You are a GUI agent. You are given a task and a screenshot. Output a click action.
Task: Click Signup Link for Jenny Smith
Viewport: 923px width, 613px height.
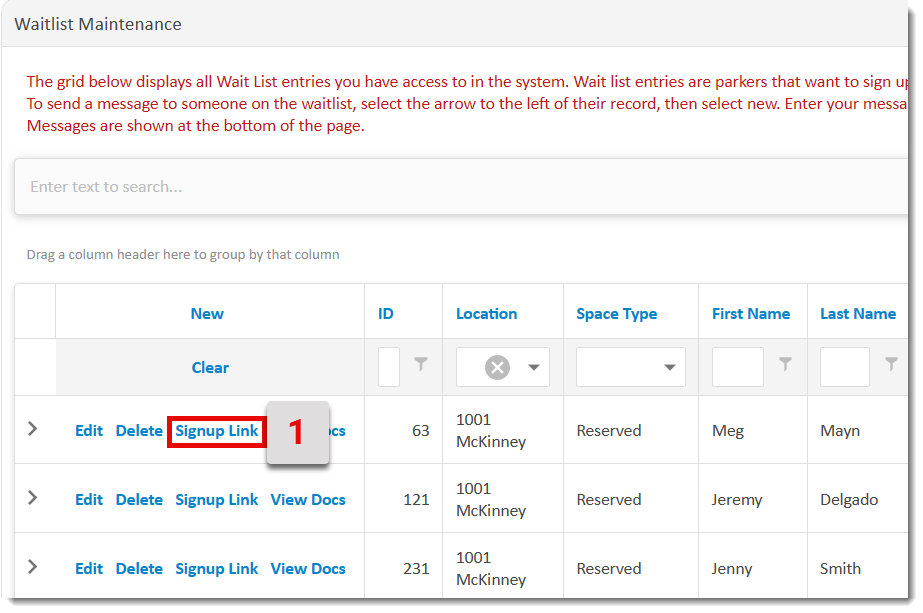point(216,568)
